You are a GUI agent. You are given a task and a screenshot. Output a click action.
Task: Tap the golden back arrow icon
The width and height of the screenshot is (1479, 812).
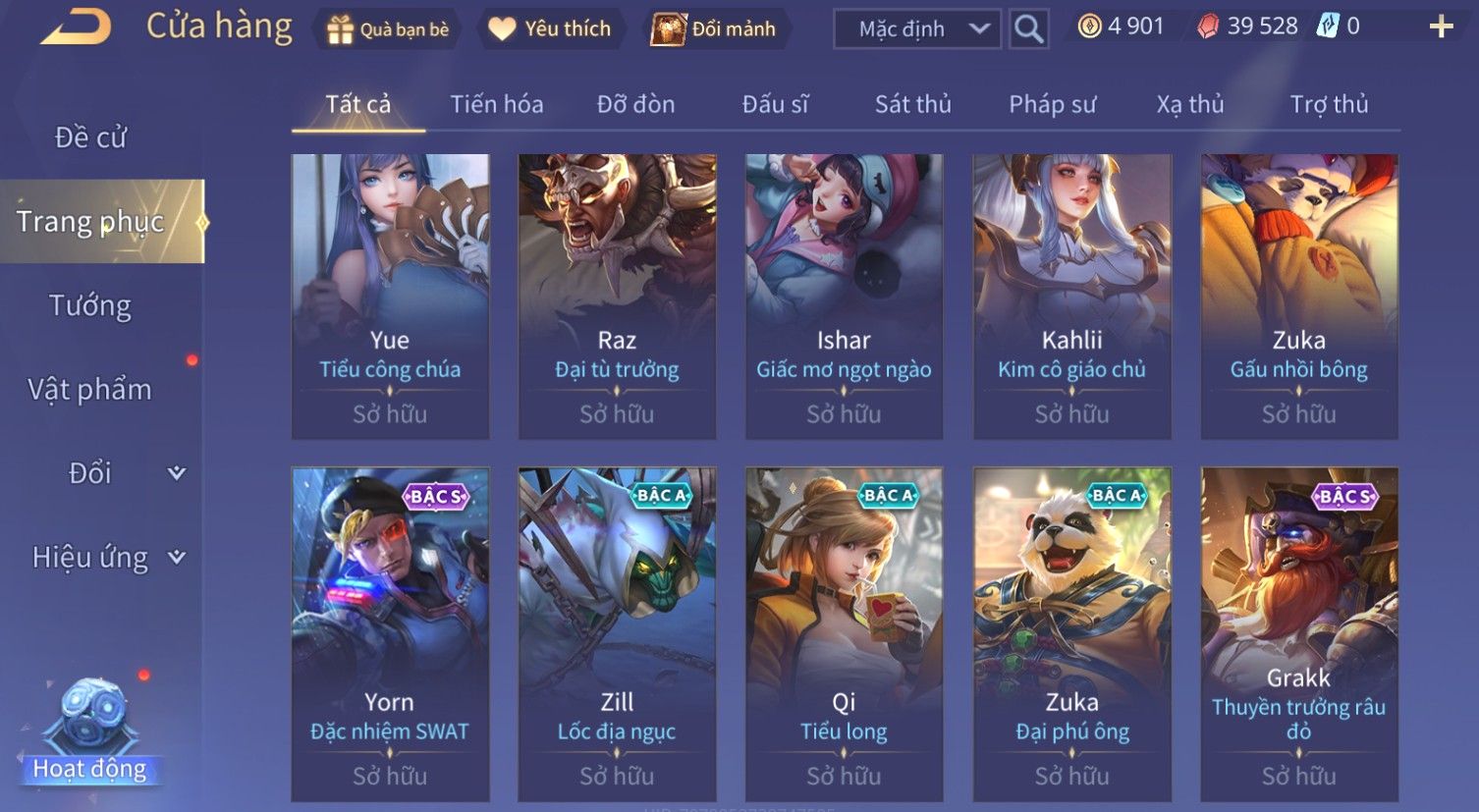pyautogui.click(x=77, y=27)
